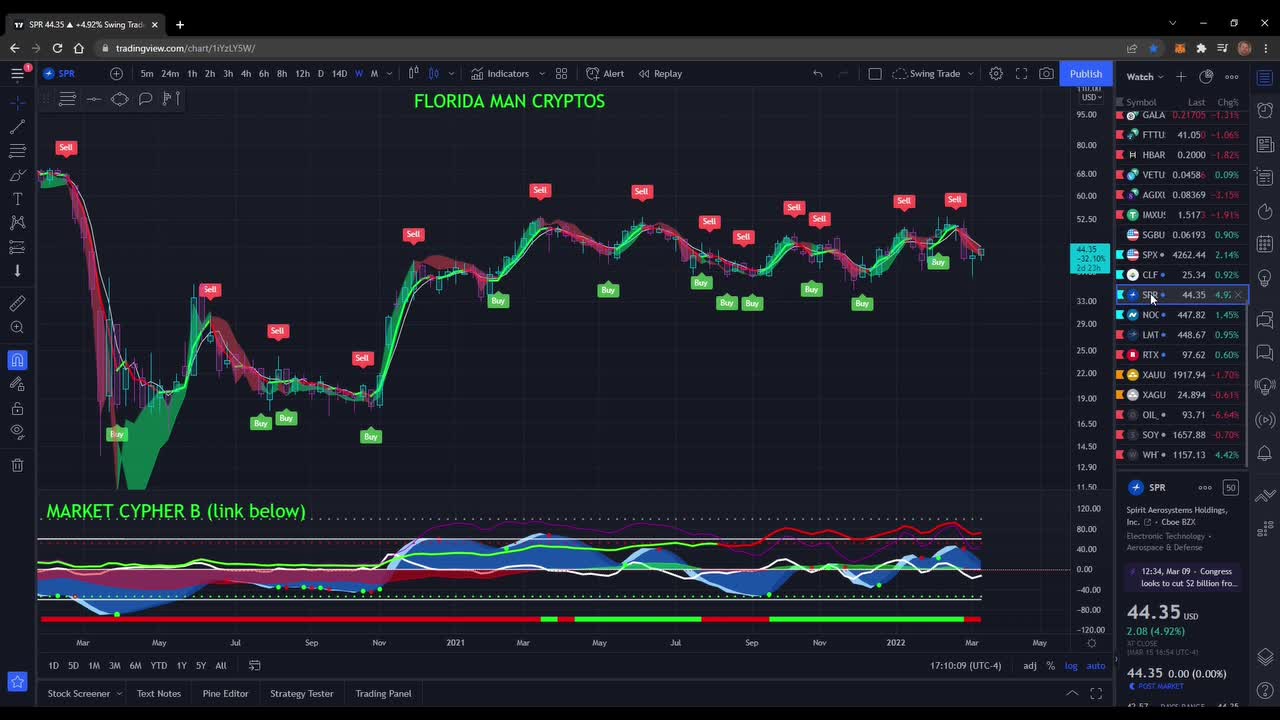Expand the favorite indicators chevron after Indicators
The width and height of the screenshot is (1280, 720).
click(542, 73)
